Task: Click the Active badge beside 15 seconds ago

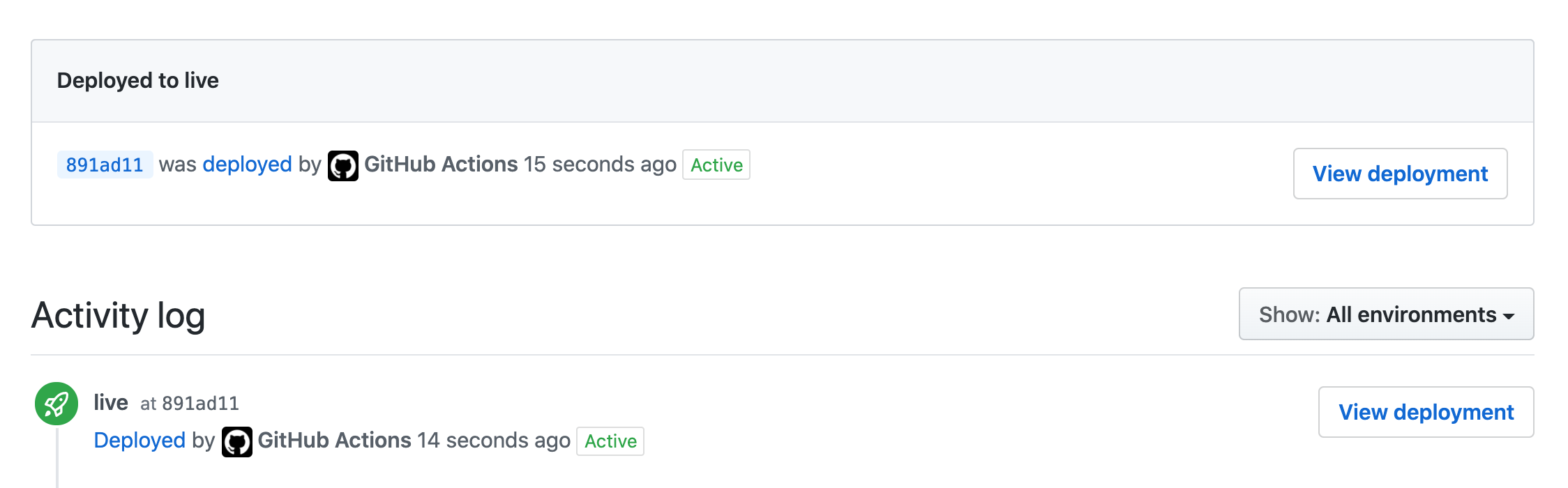Action: tap(716, 165)
